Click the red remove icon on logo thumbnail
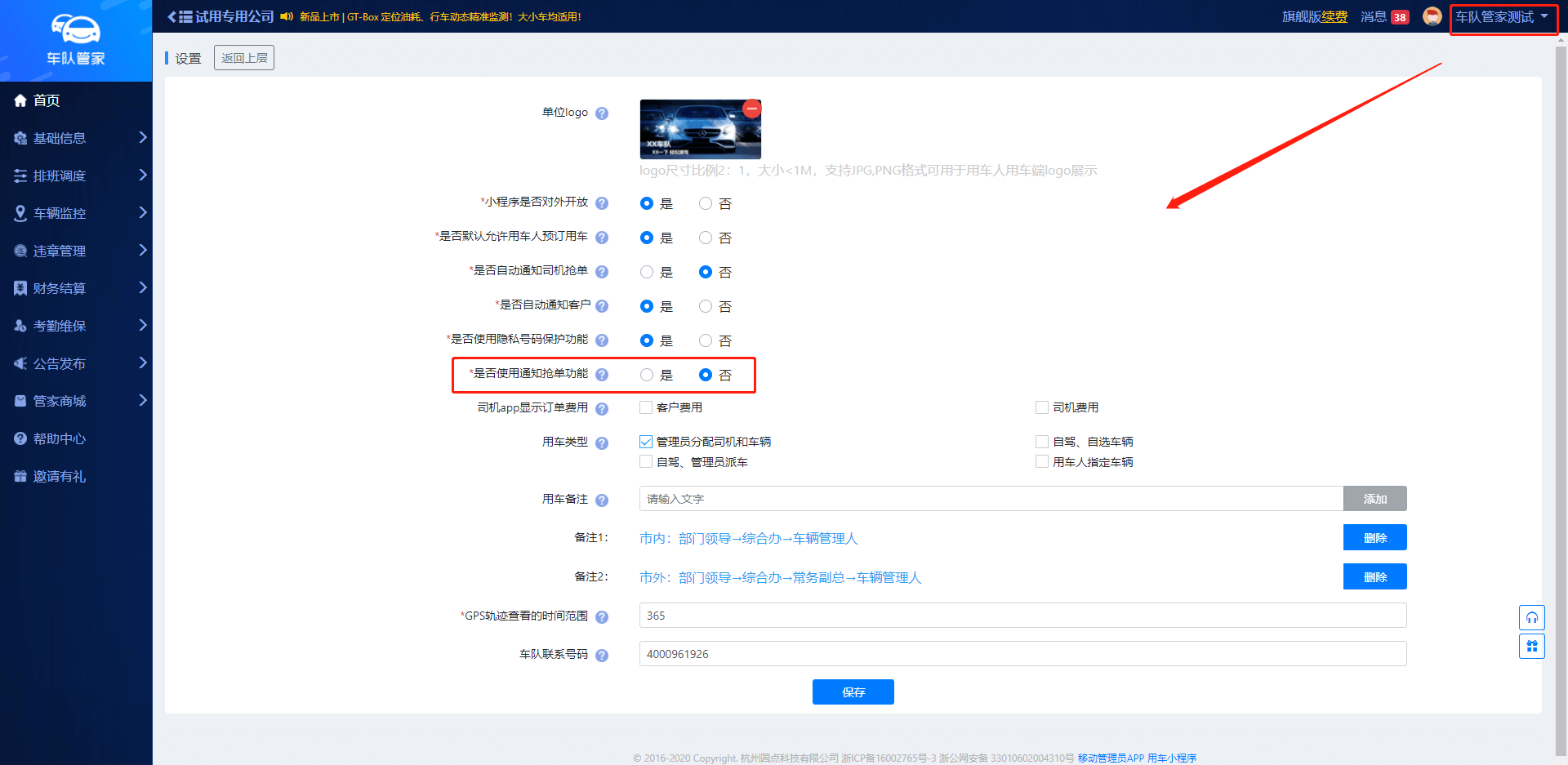 tap(751, 109)
